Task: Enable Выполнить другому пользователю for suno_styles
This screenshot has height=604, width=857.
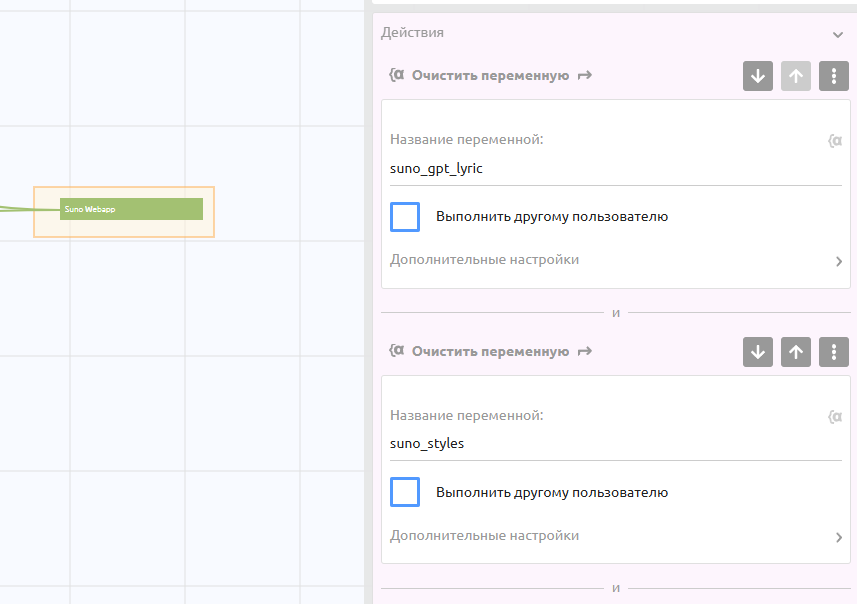Action: pos(405,492)
